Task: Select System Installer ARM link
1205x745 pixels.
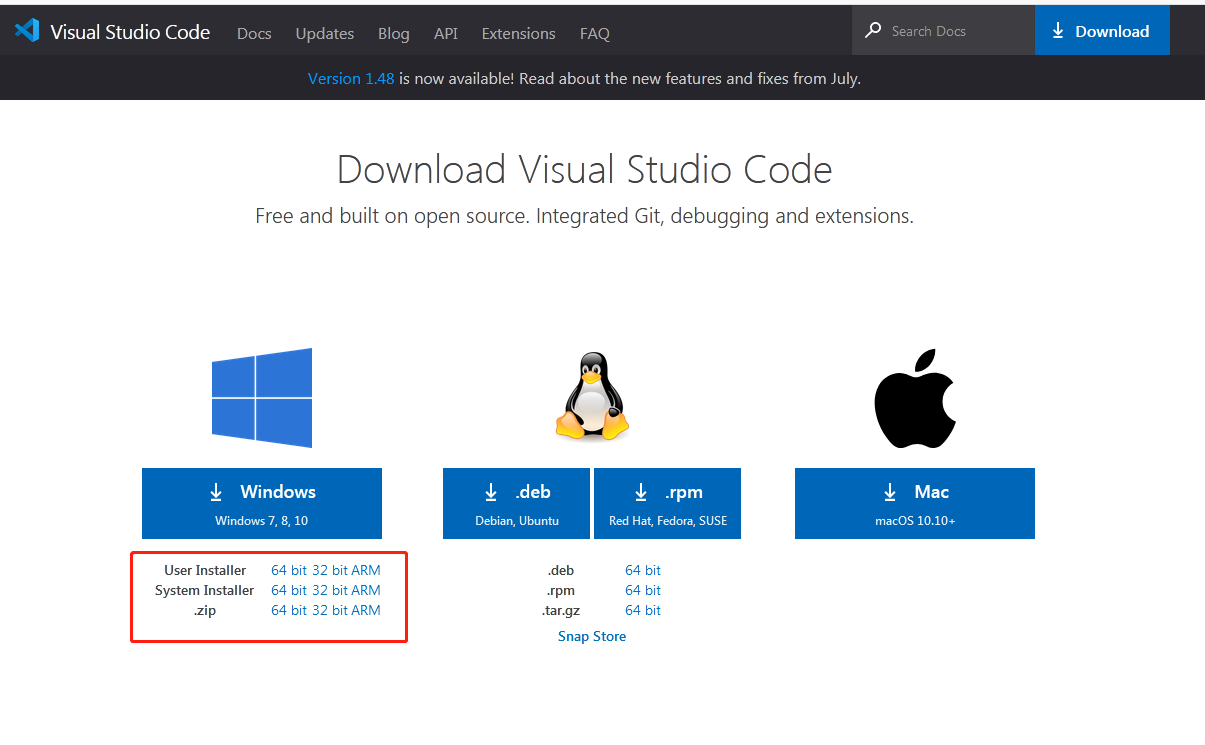Action: (x=365, y=590)
